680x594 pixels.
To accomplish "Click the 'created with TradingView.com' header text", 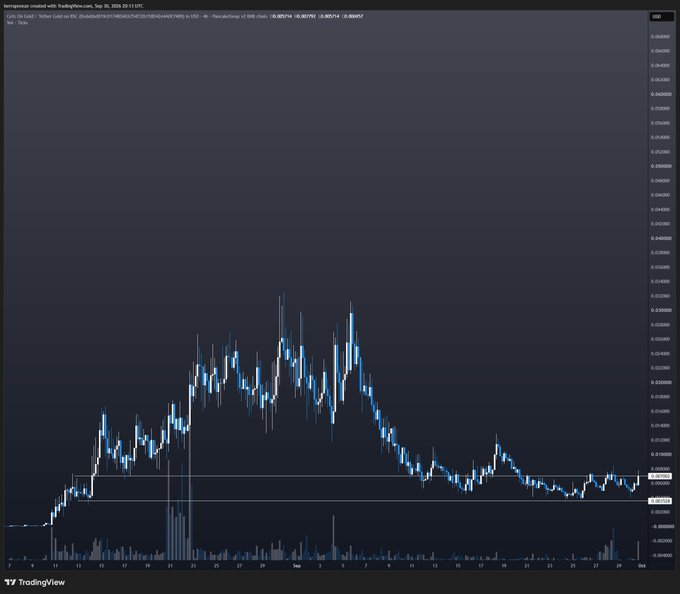I will pyautogui.click(x=64, y=6).
